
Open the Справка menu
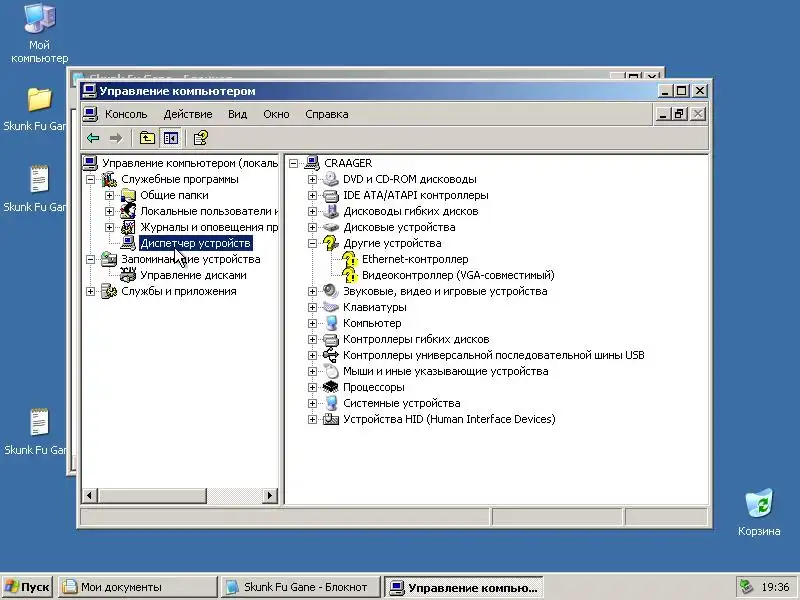click(327, 114)
